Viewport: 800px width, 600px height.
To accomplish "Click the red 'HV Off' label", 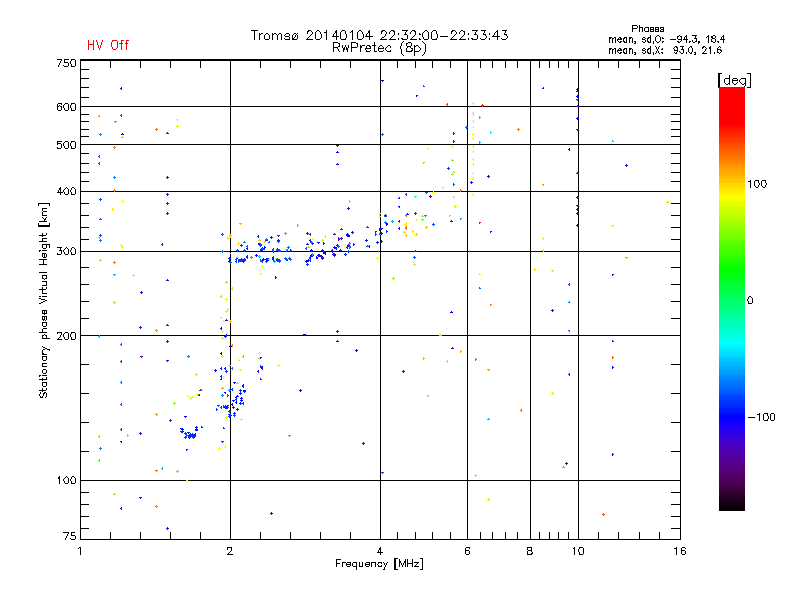I will pyautogui.click(x=108, y=45).
